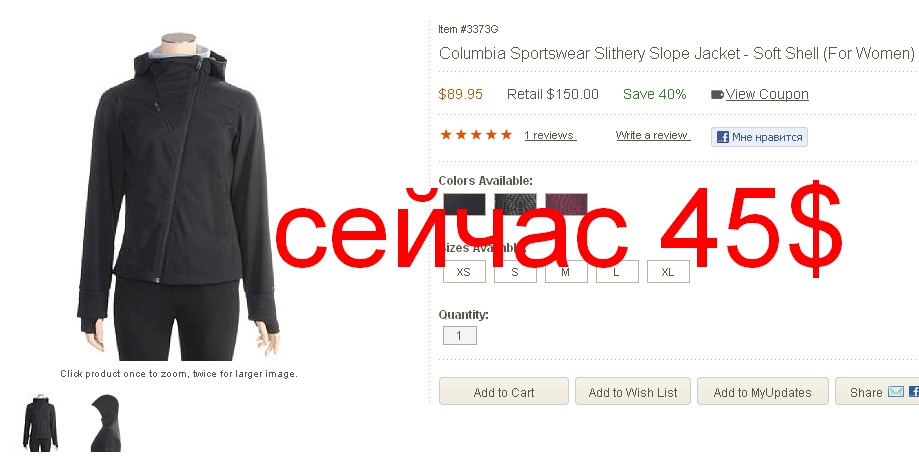This screenshot has width=919, height=460.
Task: Select size M
Action: [x=566, y=272]
